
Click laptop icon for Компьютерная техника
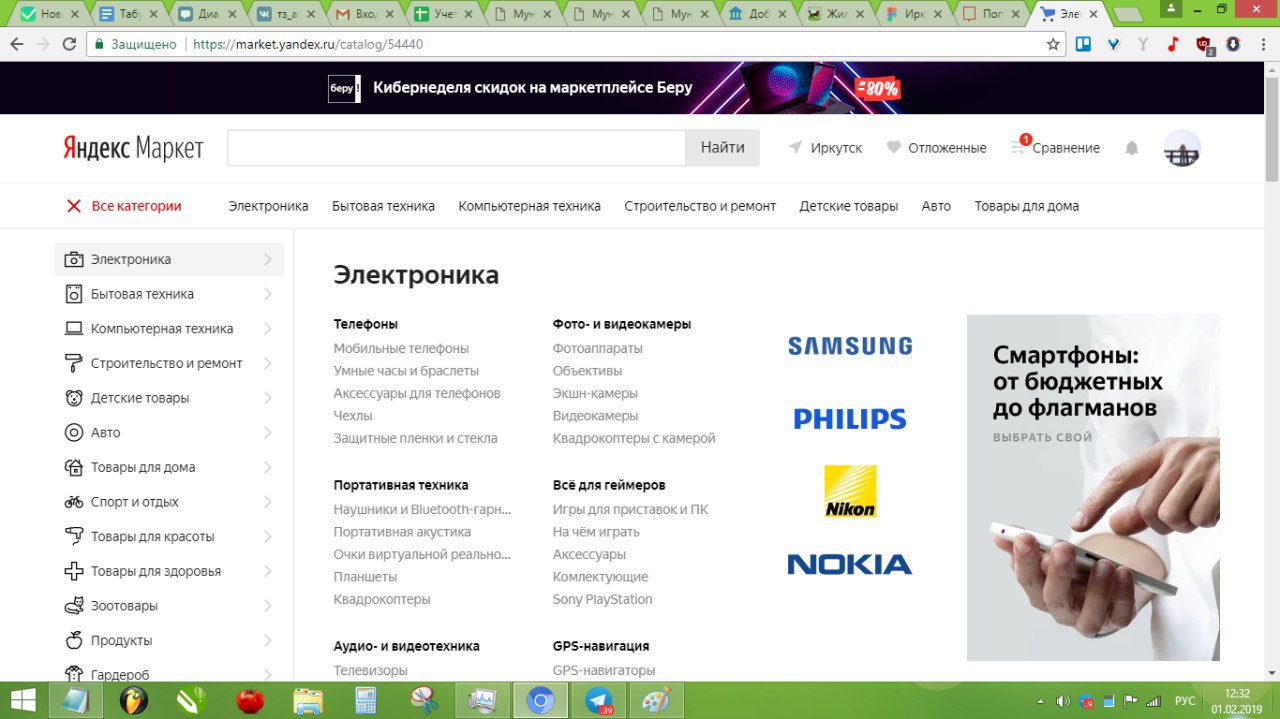click(x=74, y=329)
